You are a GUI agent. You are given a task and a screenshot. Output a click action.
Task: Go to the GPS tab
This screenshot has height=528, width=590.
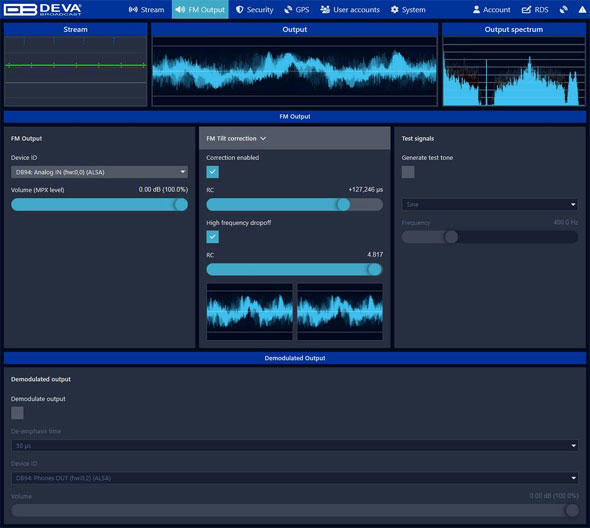297,9
